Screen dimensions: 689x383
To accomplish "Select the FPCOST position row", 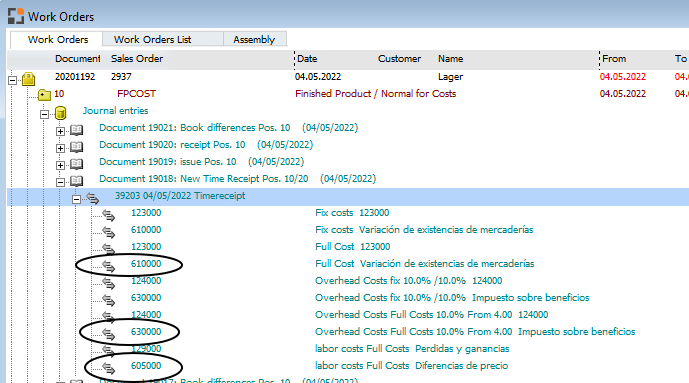I will pyautogui.click(x=136, y=94).
